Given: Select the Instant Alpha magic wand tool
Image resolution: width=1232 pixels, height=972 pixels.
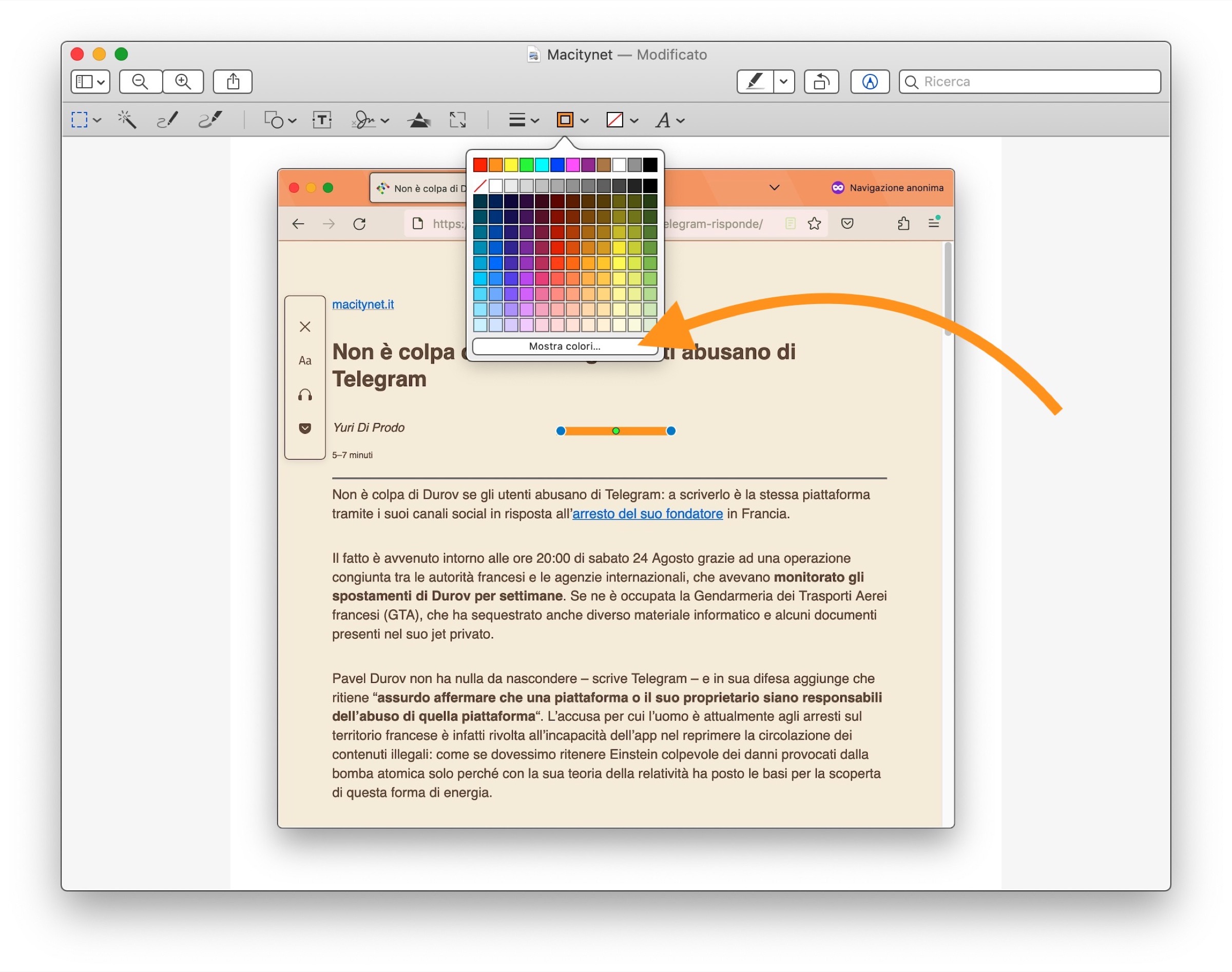Looking at the screenshot, I should [x=126, y=120].
